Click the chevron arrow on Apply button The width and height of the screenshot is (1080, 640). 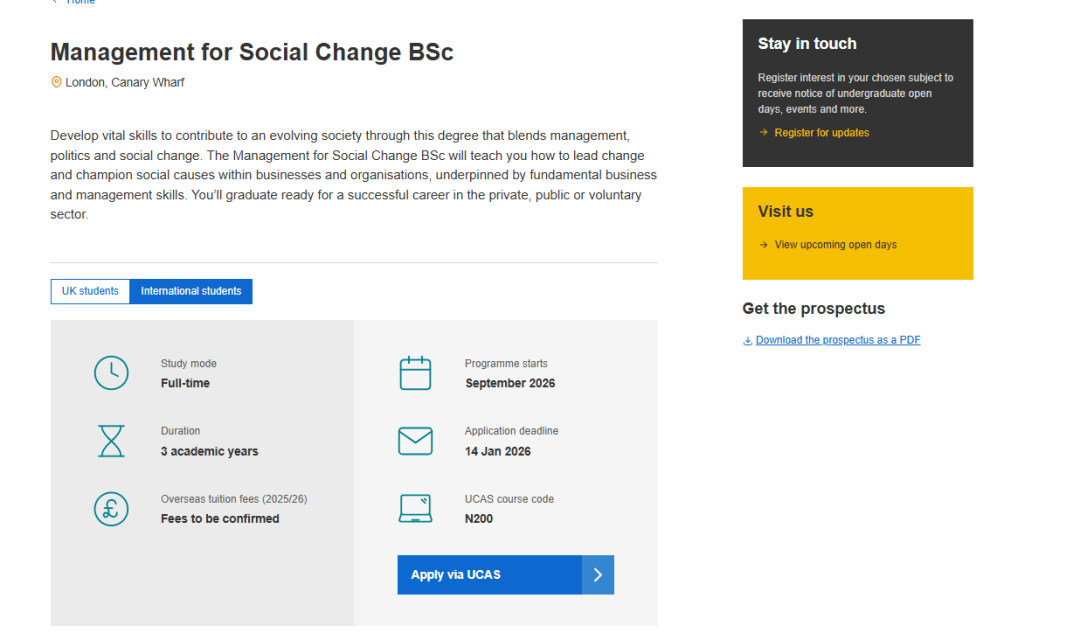coord(598,575)
